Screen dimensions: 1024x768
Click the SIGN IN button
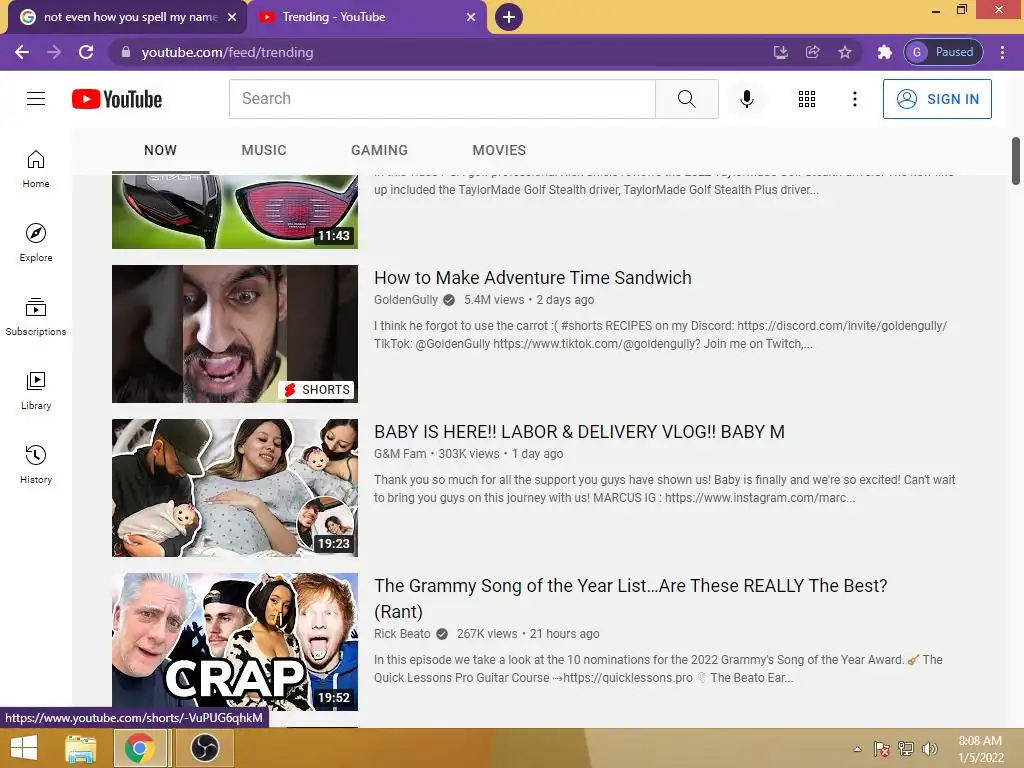click(937, 99)
